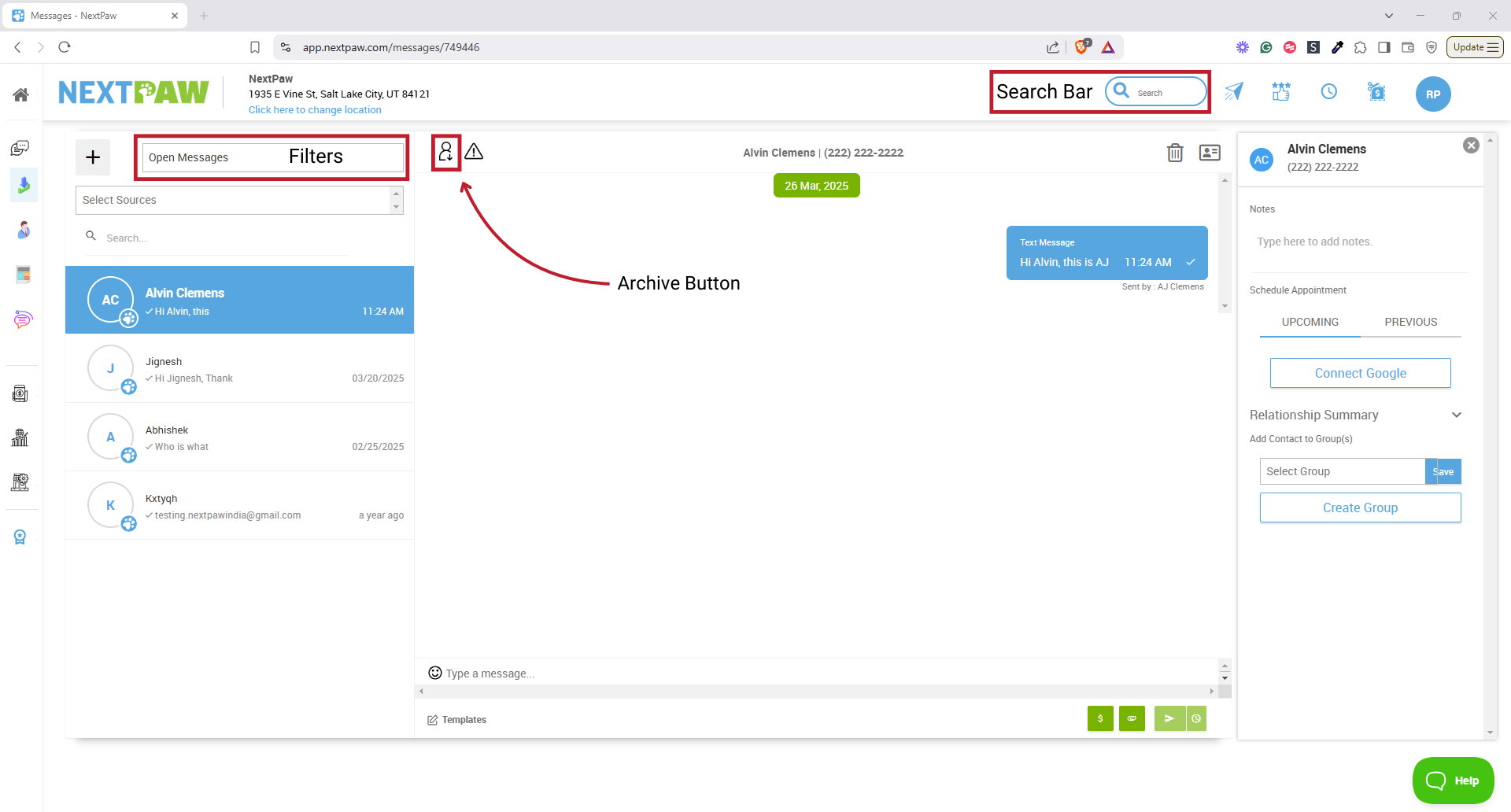Viewport: 1511px width, 812px height.
Task: Open the contact card icon
Action: tap(1210, 153)
